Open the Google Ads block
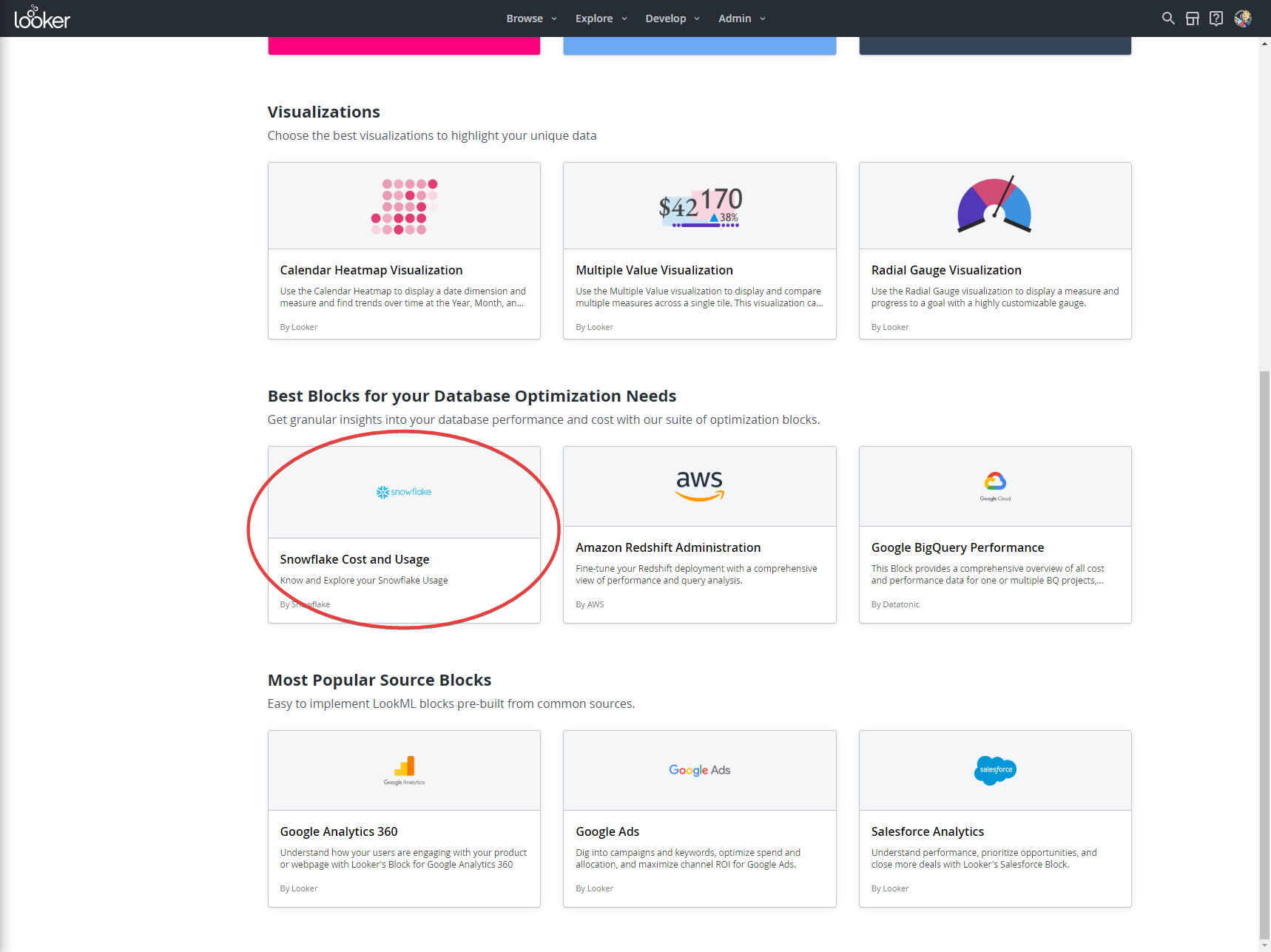This screenshot has width=1271, height=952. [x=607, y=831]
